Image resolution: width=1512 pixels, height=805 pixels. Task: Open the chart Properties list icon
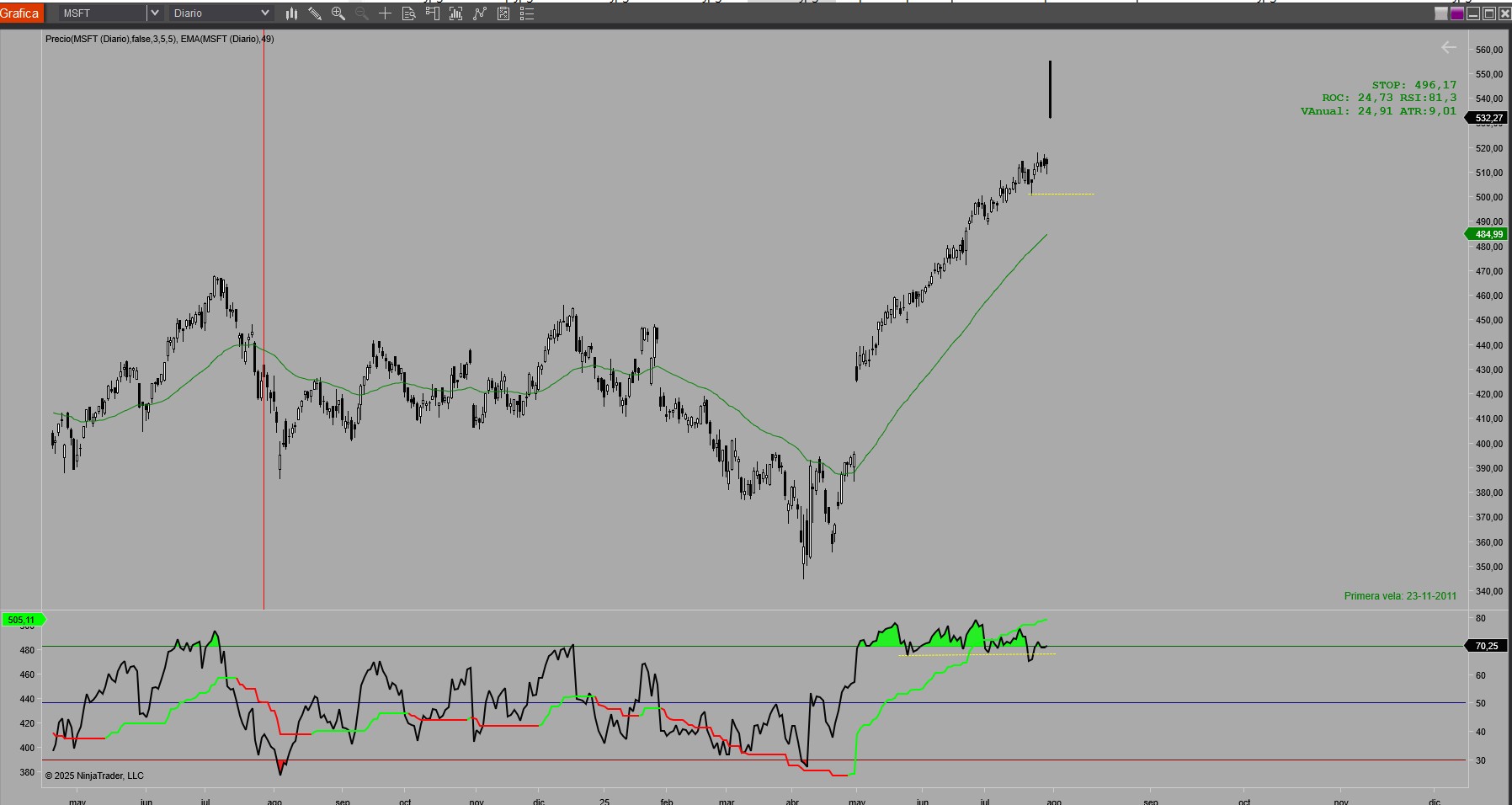(x=527, y=13)
